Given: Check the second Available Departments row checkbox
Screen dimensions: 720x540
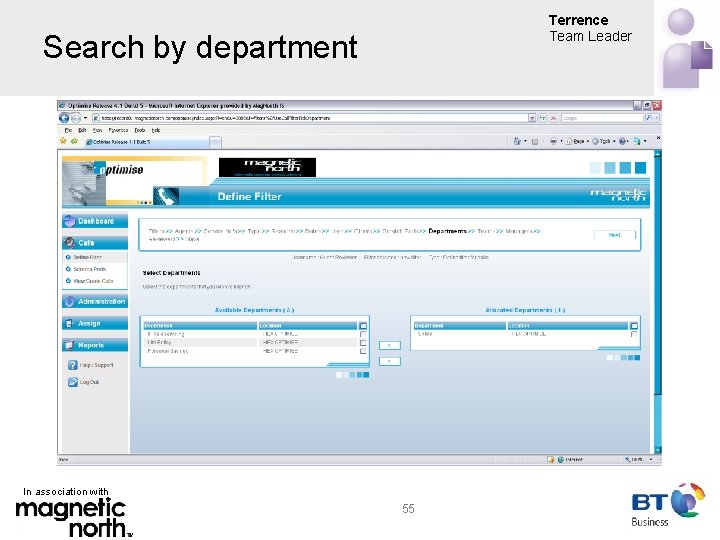Looking at the screenshot, I should (x=363, y=343).
